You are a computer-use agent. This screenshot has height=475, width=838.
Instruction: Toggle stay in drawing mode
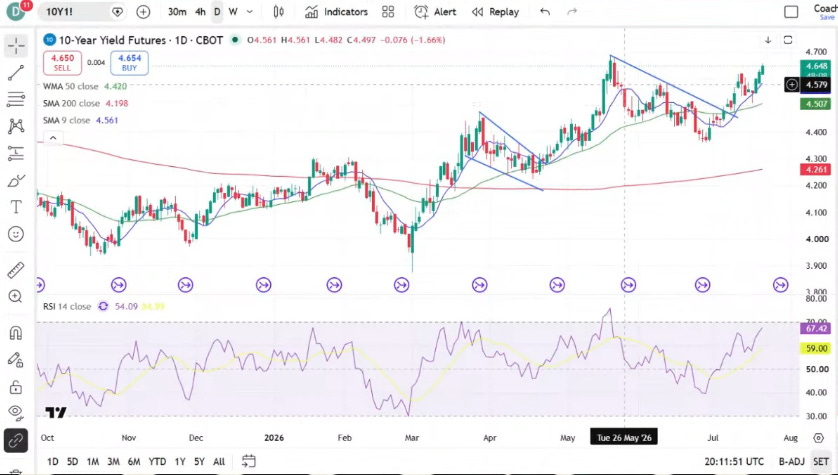pyautogui.click(x=16, y=360)
